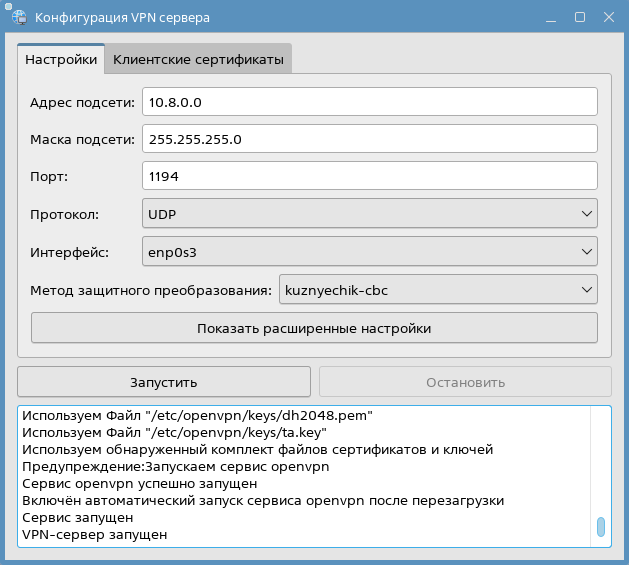Click into the Порт field with 1194
The width and height of the screenshot is (629, 565).
tap(369, 176)
